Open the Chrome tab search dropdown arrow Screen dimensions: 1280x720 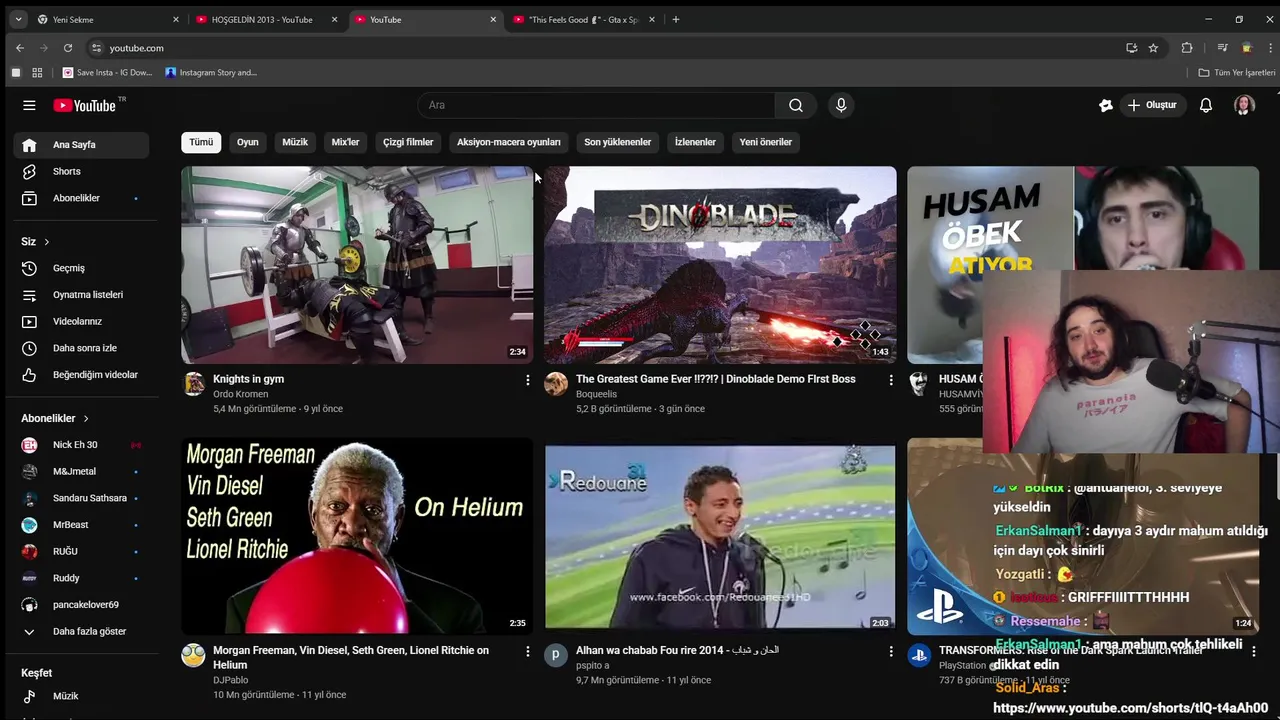click(x=18, y=19)
